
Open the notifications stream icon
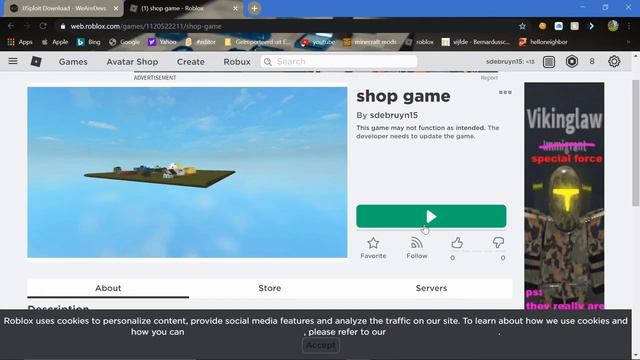[549, 62]
